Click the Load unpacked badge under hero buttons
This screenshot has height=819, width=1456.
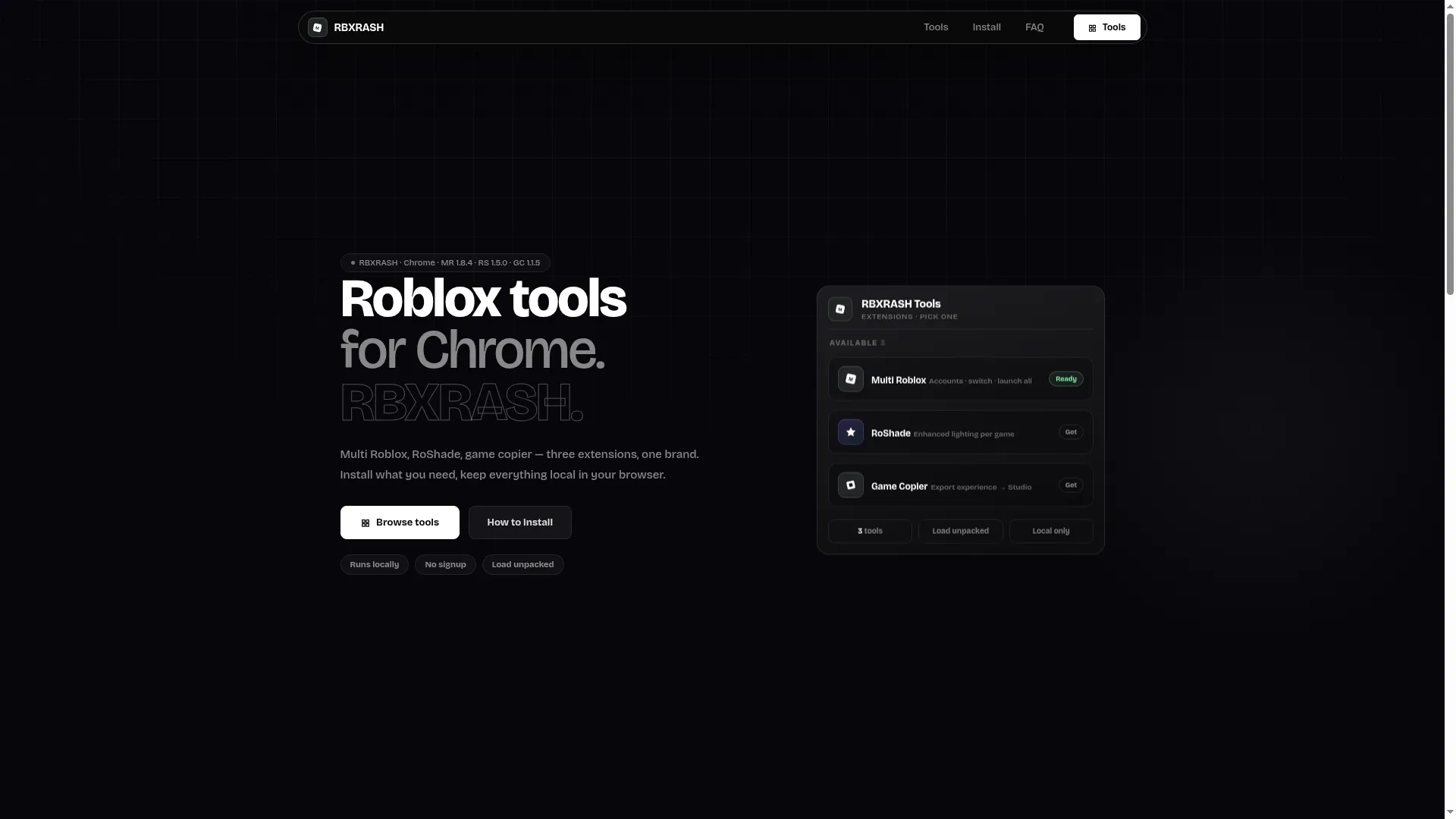pos(522,564)
